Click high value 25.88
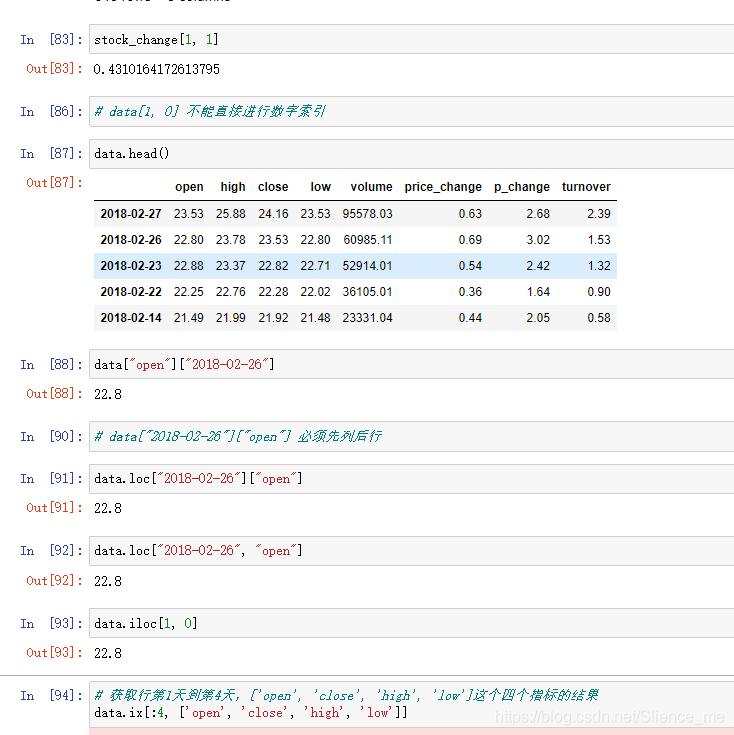734x735 pixels. 231,214
